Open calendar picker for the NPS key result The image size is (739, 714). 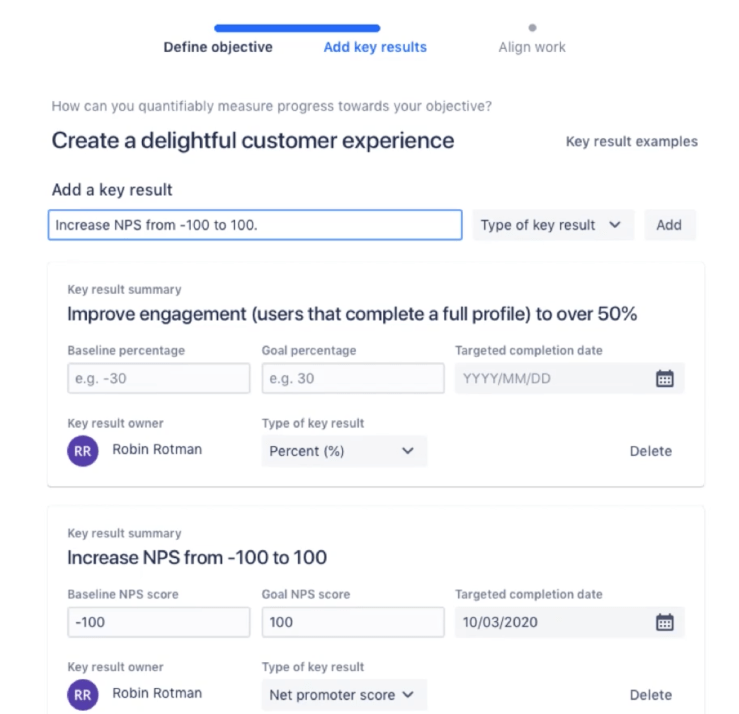click(664, 622)
